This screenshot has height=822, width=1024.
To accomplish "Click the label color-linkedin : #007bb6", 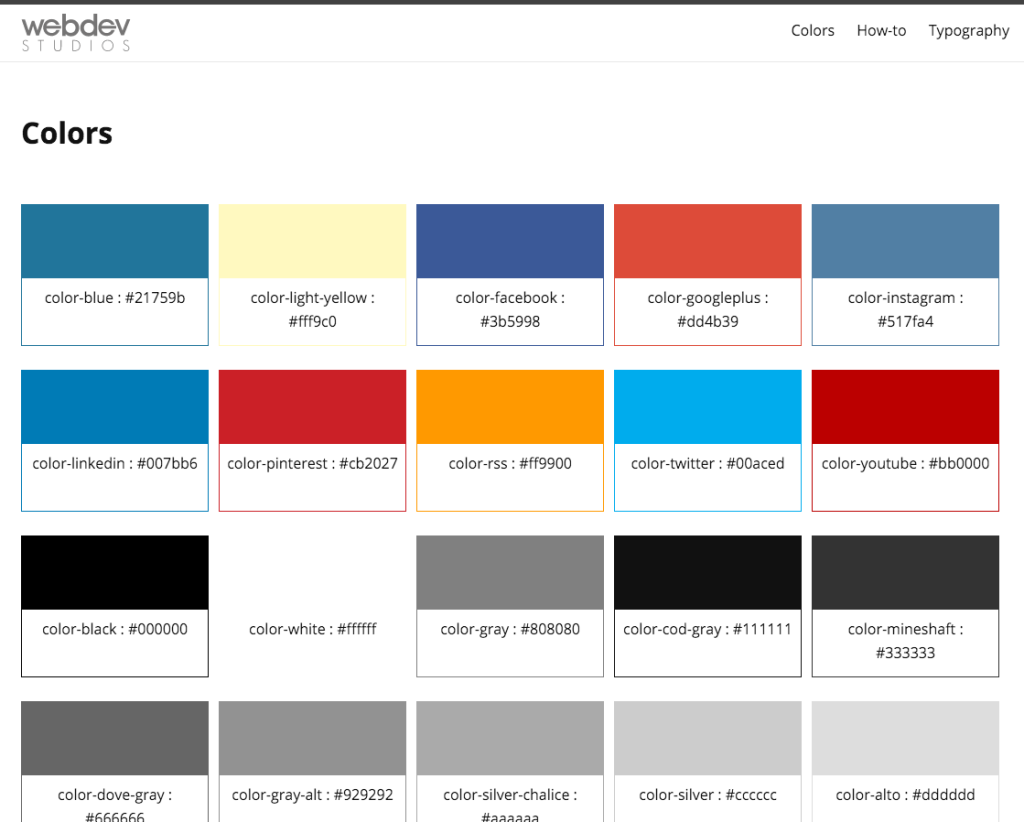I will click(115, 464).
